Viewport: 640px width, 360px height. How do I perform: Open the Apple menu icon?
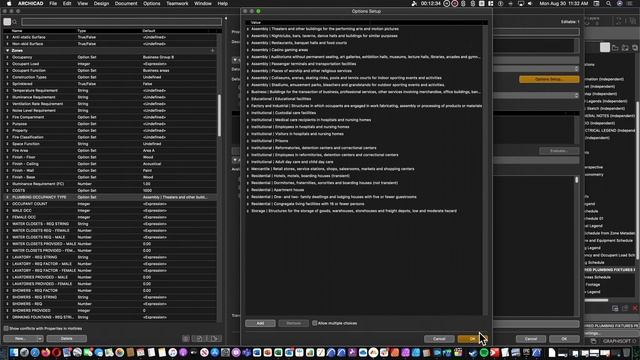[x=9, y=3]
